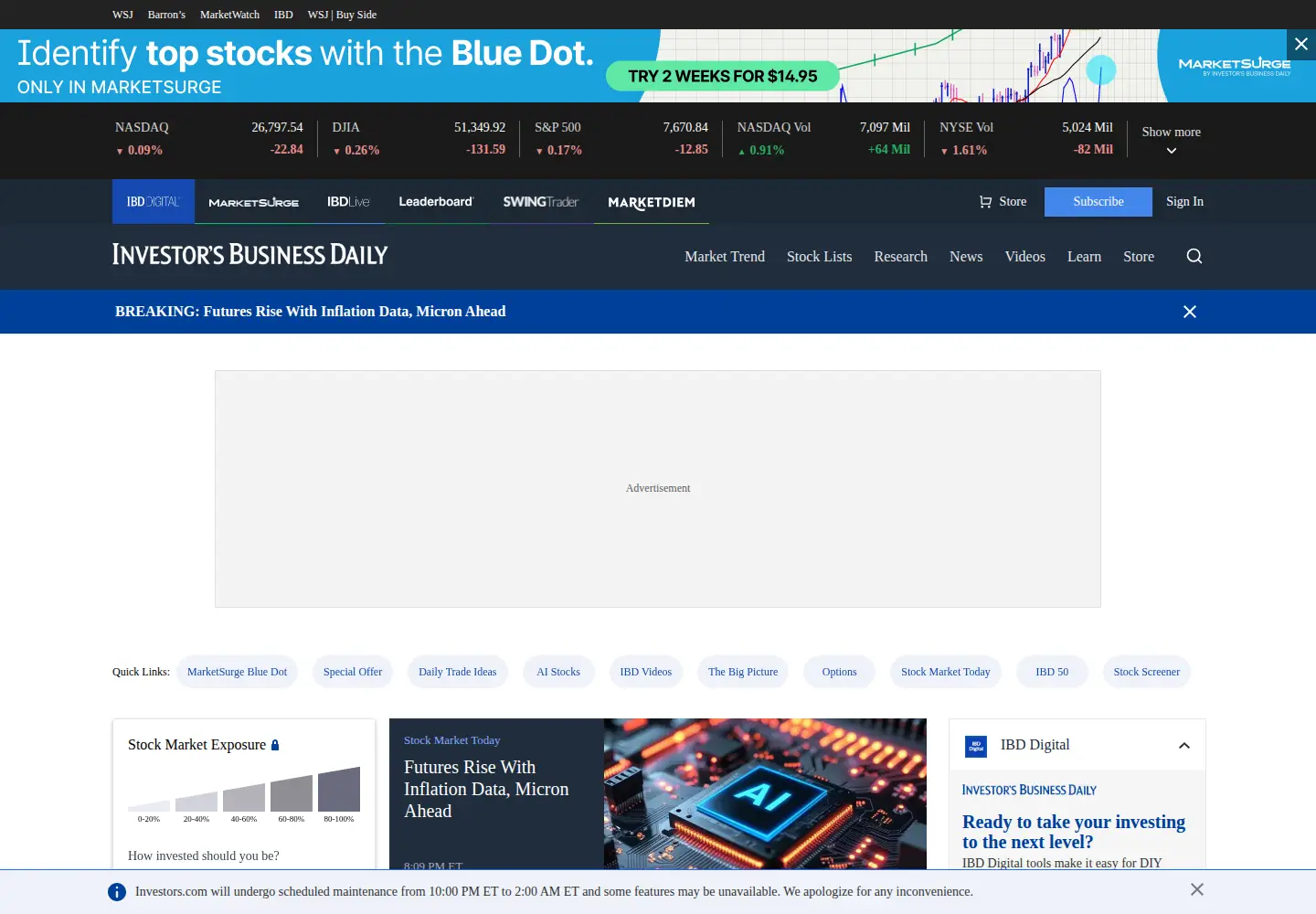Dismiss the breaking news bar
The height and width of the screenshot is (914, 1316).
click(1190, 312)
